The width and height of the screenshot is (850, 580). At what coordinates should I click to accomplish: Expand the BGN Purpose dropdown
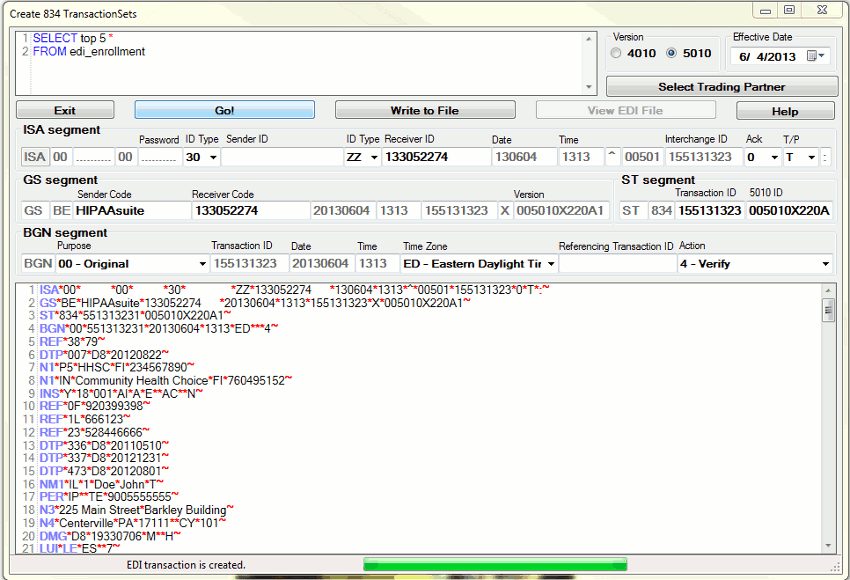202,264
